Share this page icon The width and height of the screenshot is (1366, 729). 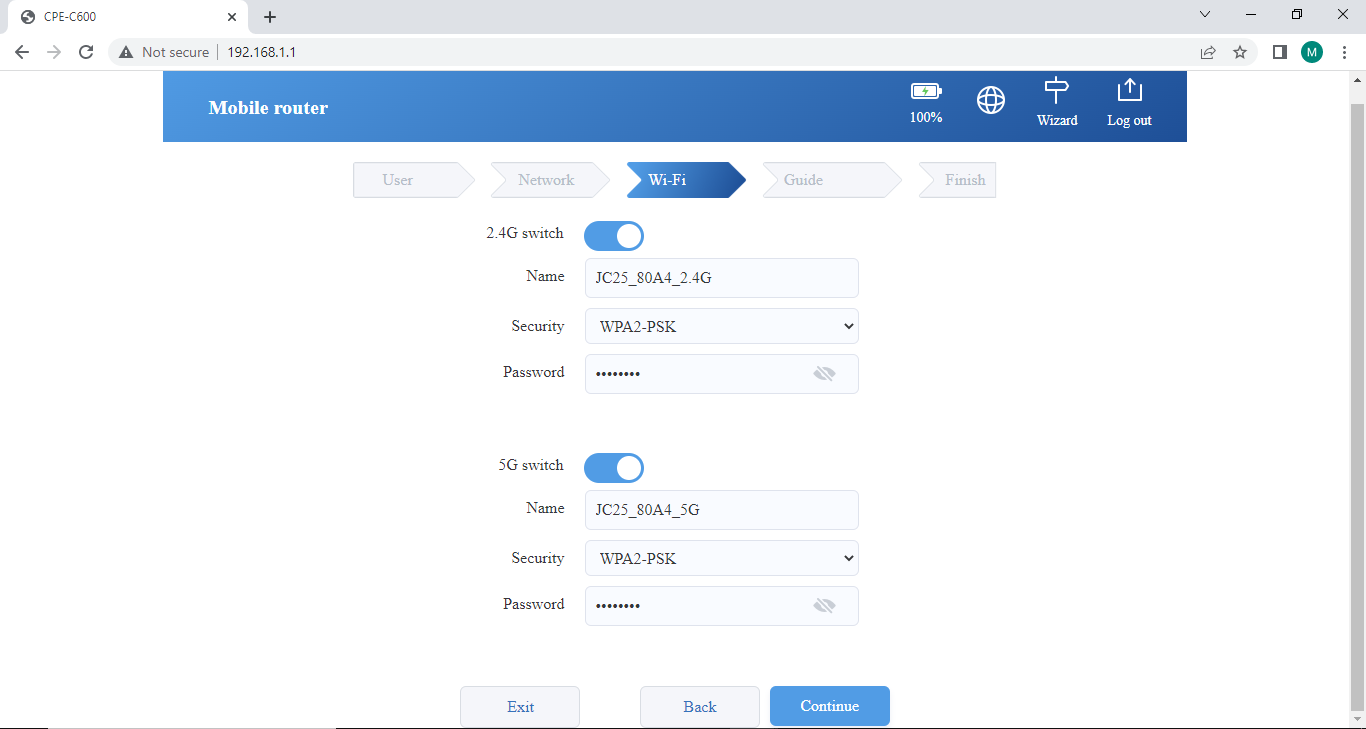pyautogui.click(x=1208, y=52)
